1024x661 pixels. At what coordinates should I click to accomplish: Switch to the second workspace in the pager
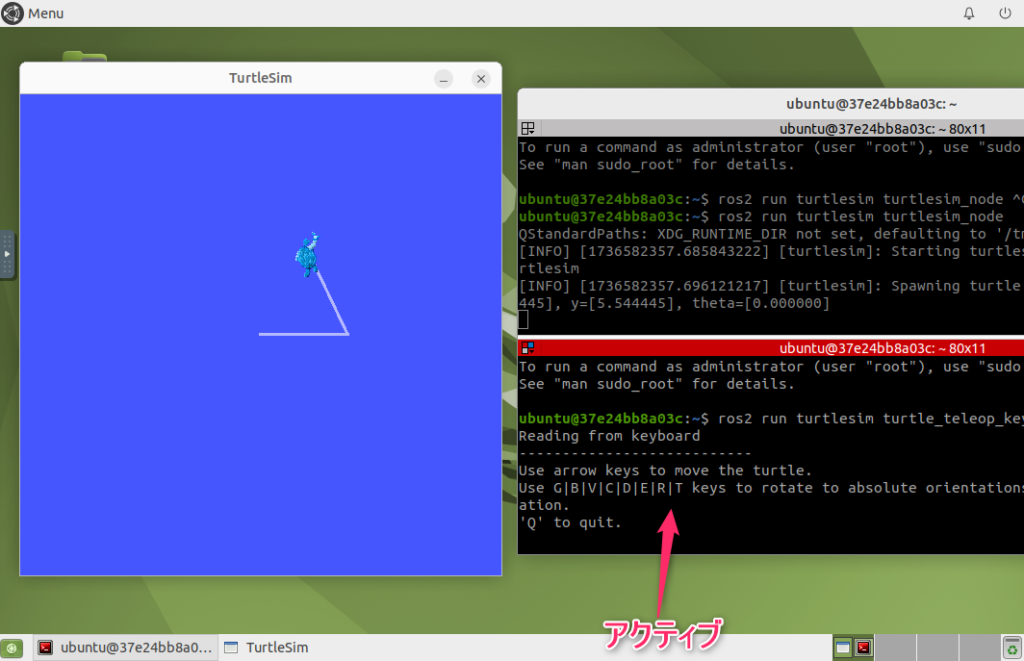[895, 647]
